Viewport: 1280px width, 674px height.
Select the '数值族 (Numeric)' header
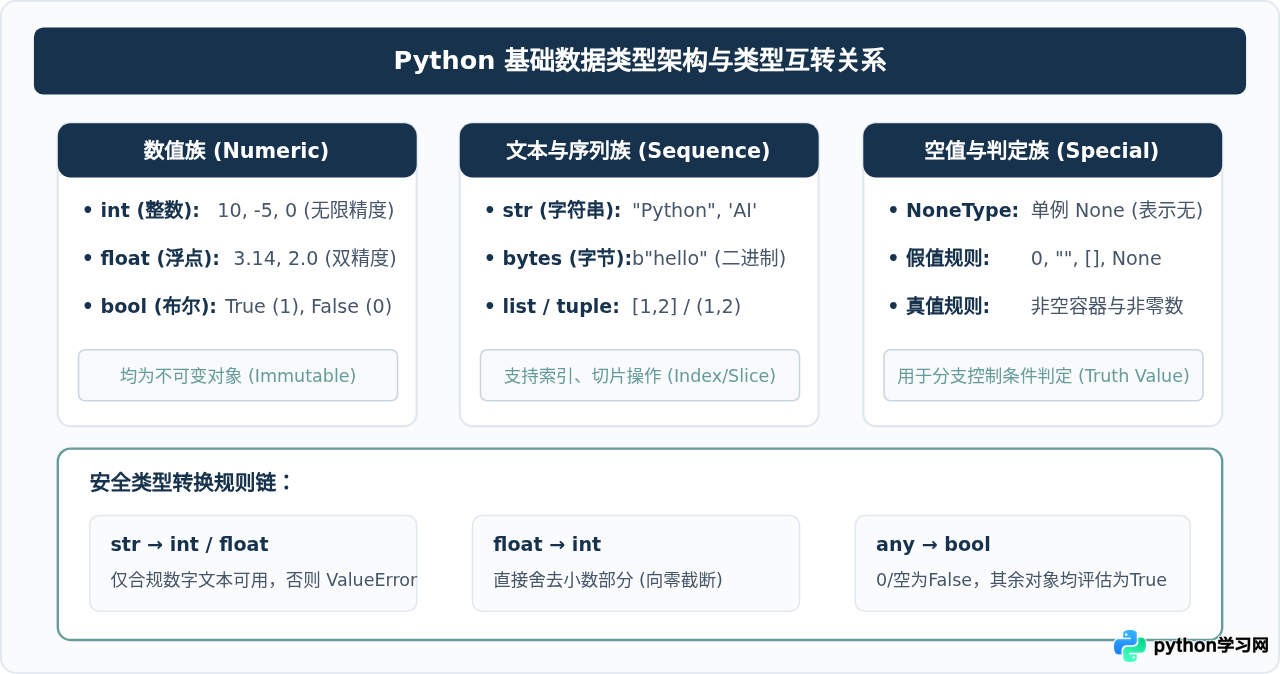tap(237, 150)
